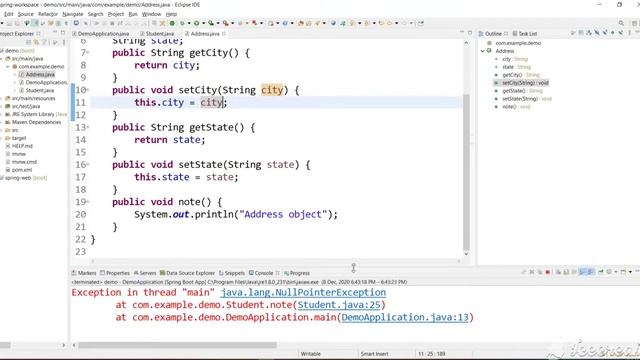Fold the setState method at line 16
This screenshot has width=640, height=360.
pyautogui.click(x=88, y=165)
